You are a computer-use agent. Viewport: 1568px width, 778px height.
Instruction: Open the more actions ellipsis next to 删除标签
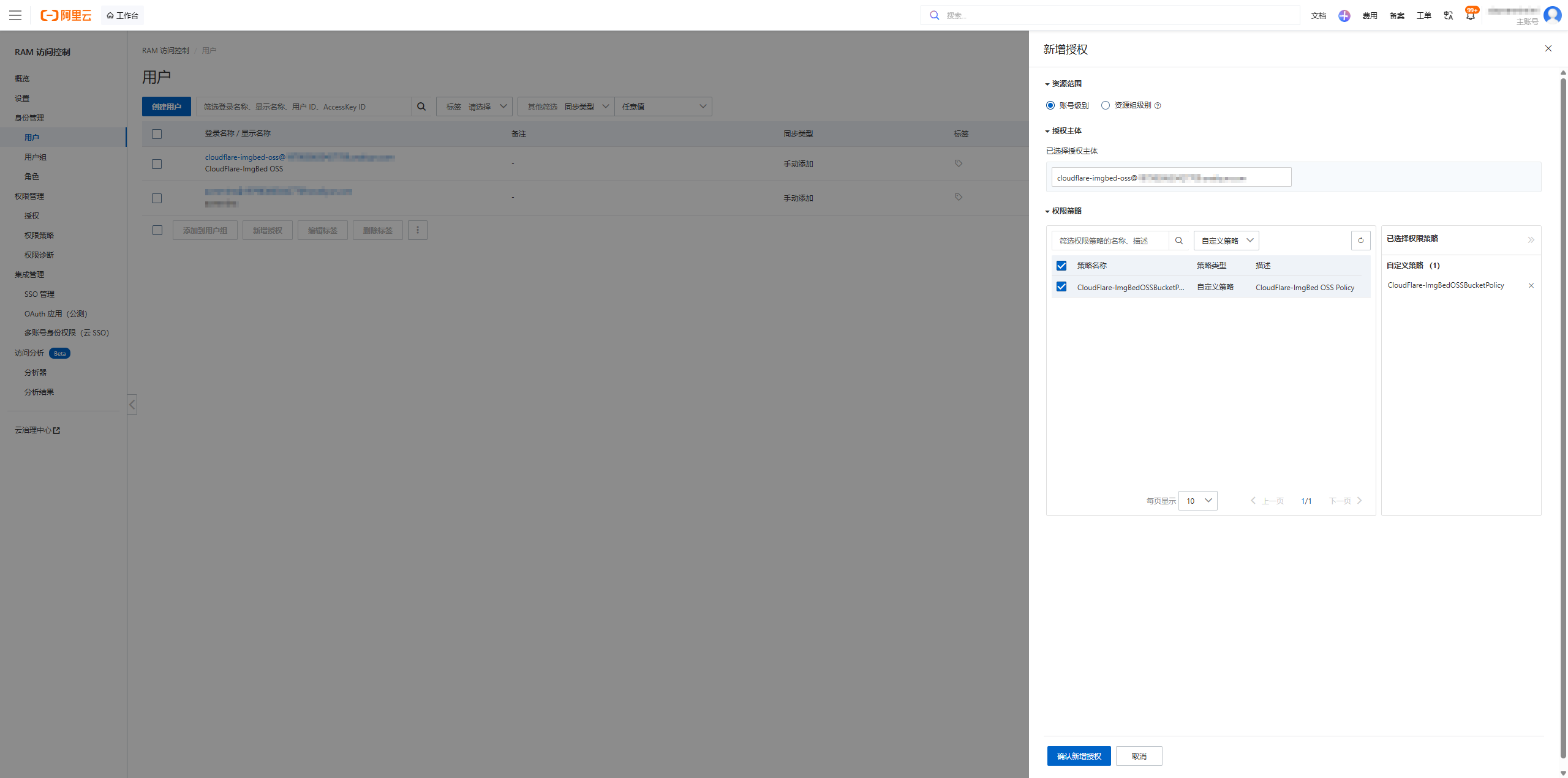click(x=417, y=230)
